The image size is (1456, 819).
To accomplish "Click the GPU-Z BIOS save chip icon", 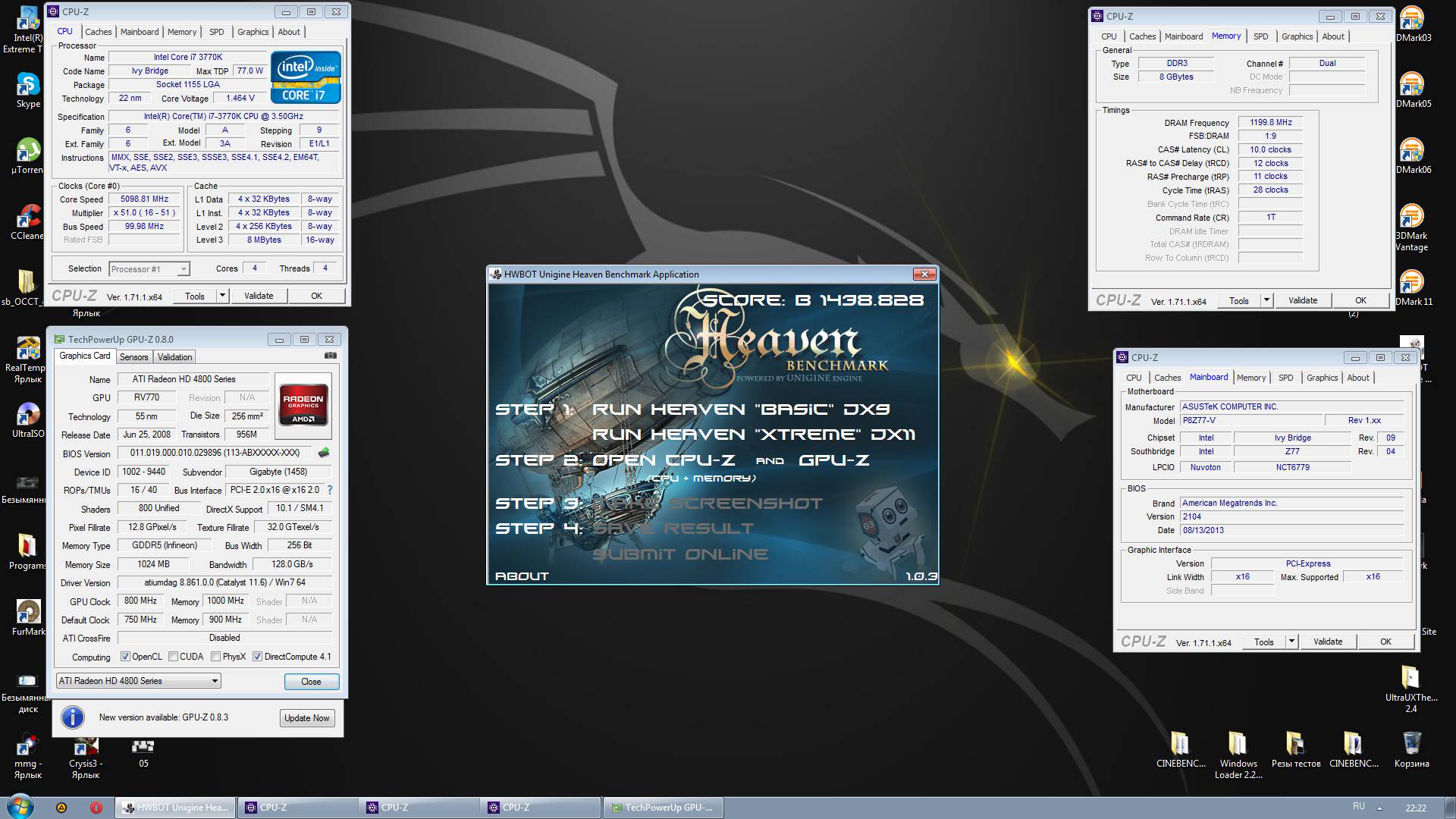I will coord(324,453).
